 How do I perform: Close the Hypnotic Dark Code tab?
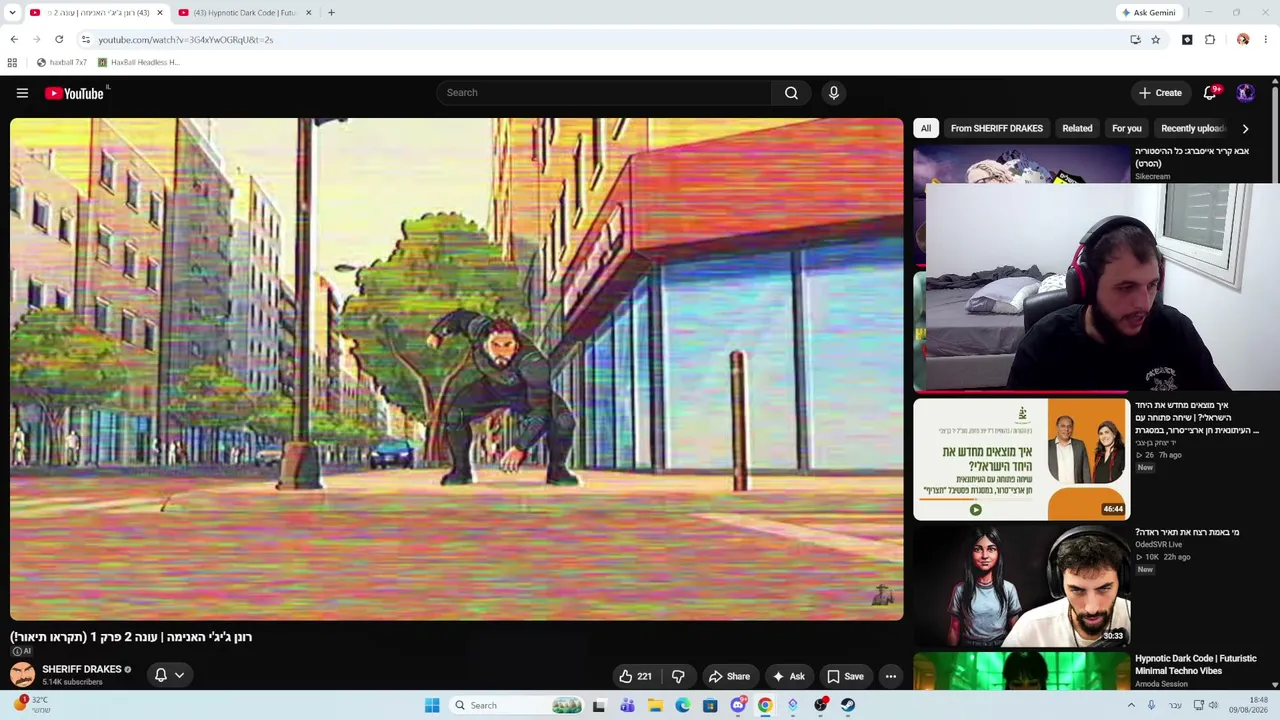308,13
